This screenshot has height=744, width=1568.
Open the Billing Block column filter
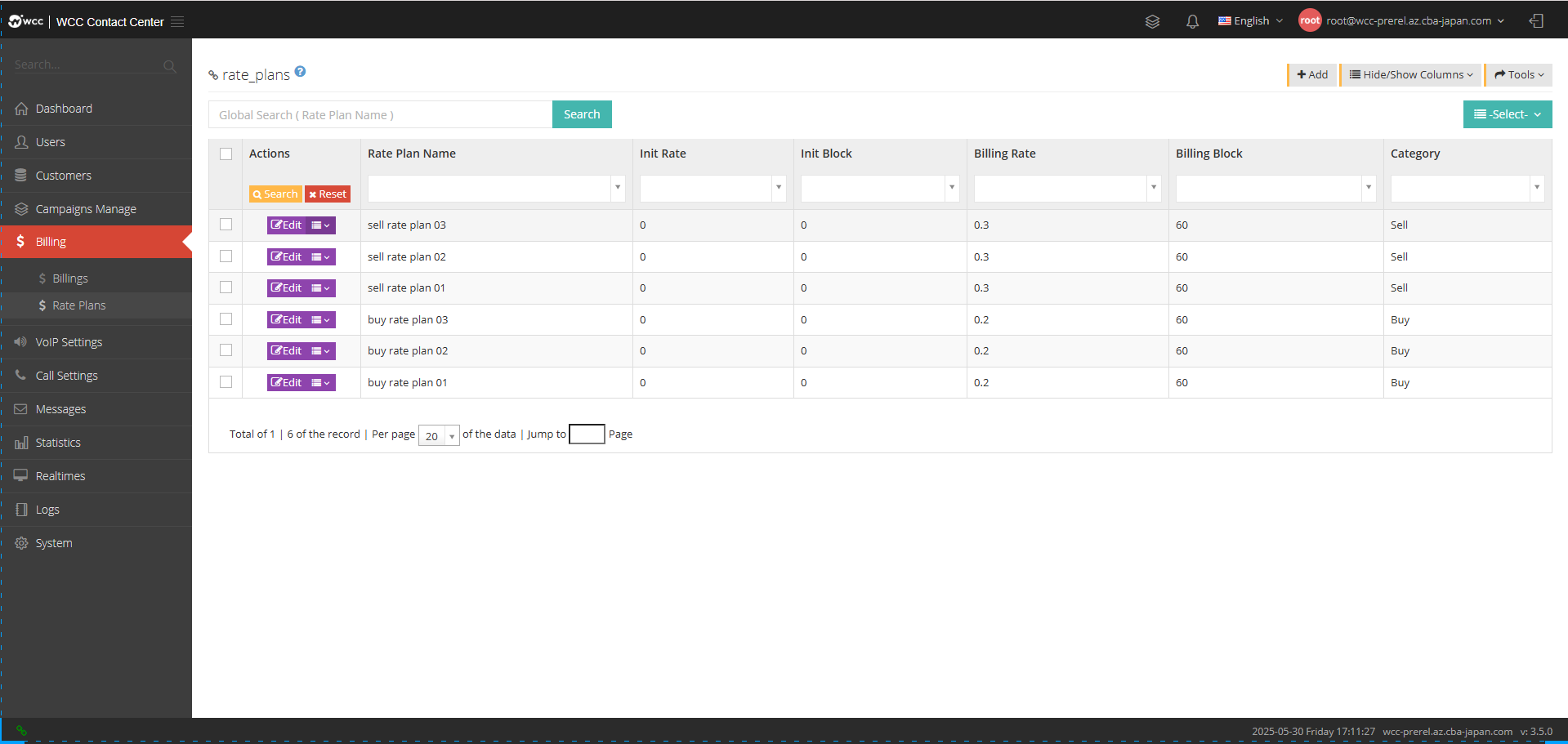1276,188
